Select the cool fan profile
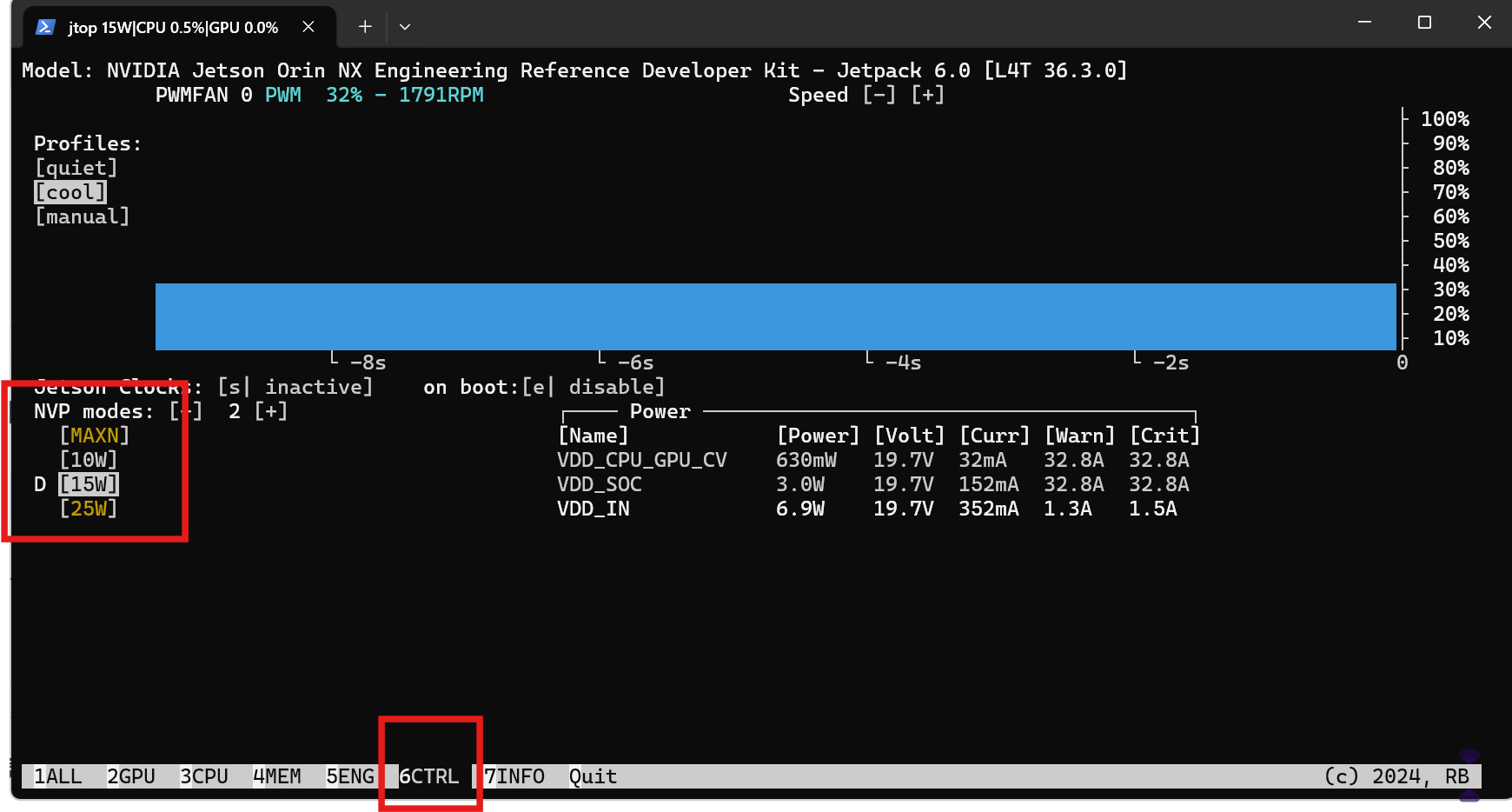The width and height of the screenshot is (1512, 812). [70, 192]
